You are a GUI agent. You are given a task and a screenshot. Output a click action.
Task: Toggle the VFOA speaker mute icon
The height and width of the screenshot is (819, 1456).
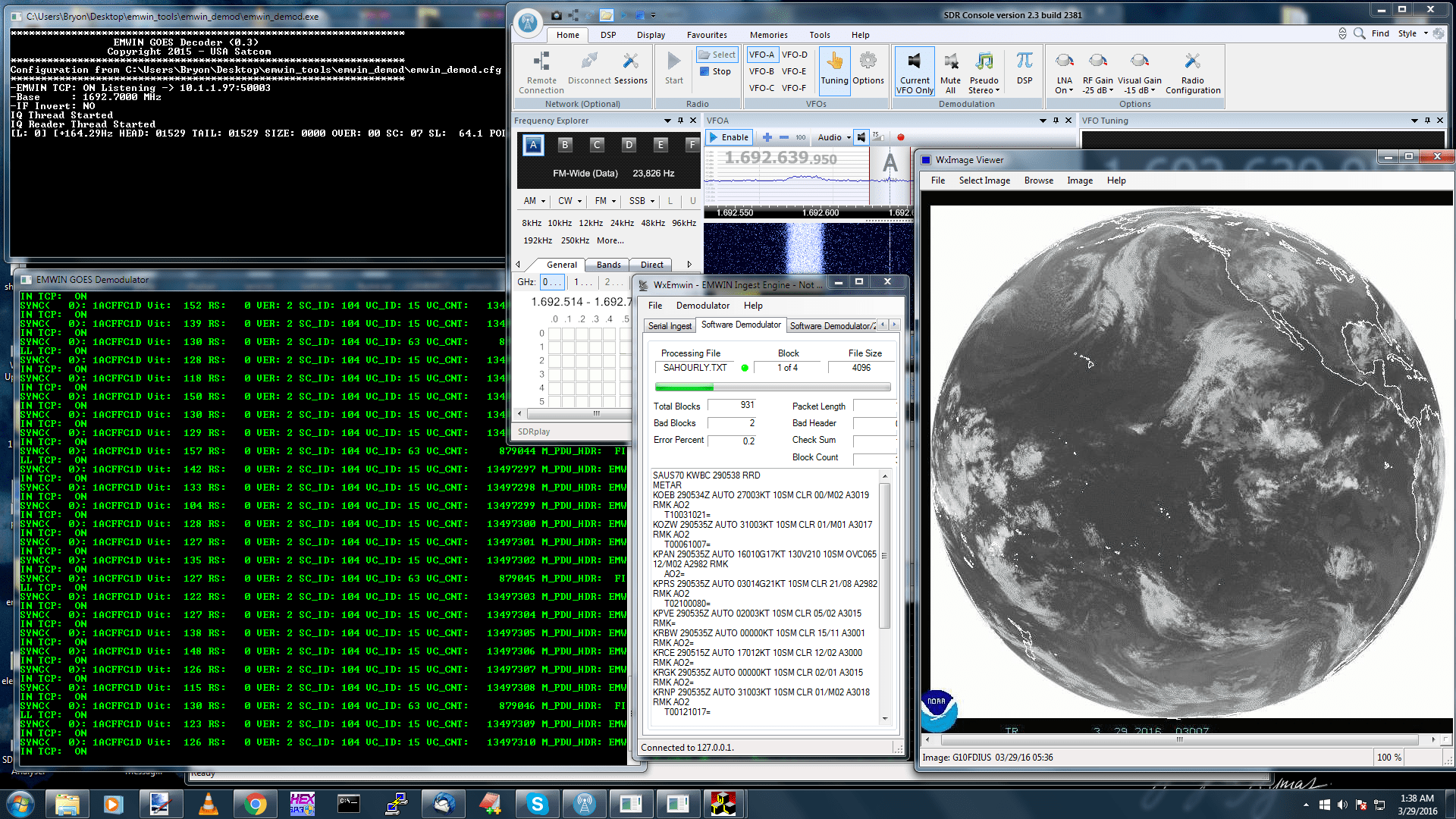(x=861, y=137)
